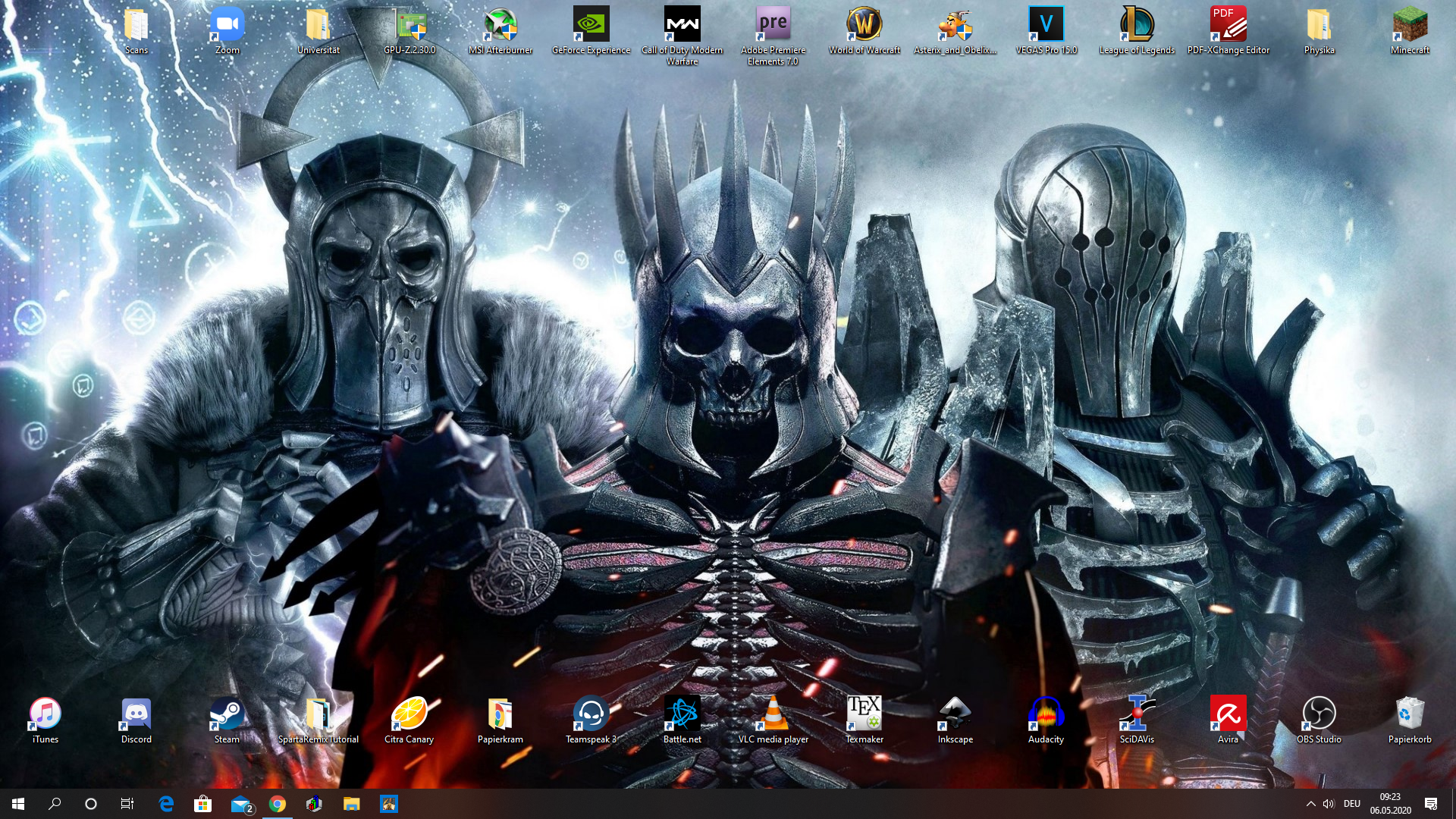The height and width of the screenshot is (819, 1456).
Task: Open the volume control in tray
Action: 1329,804
